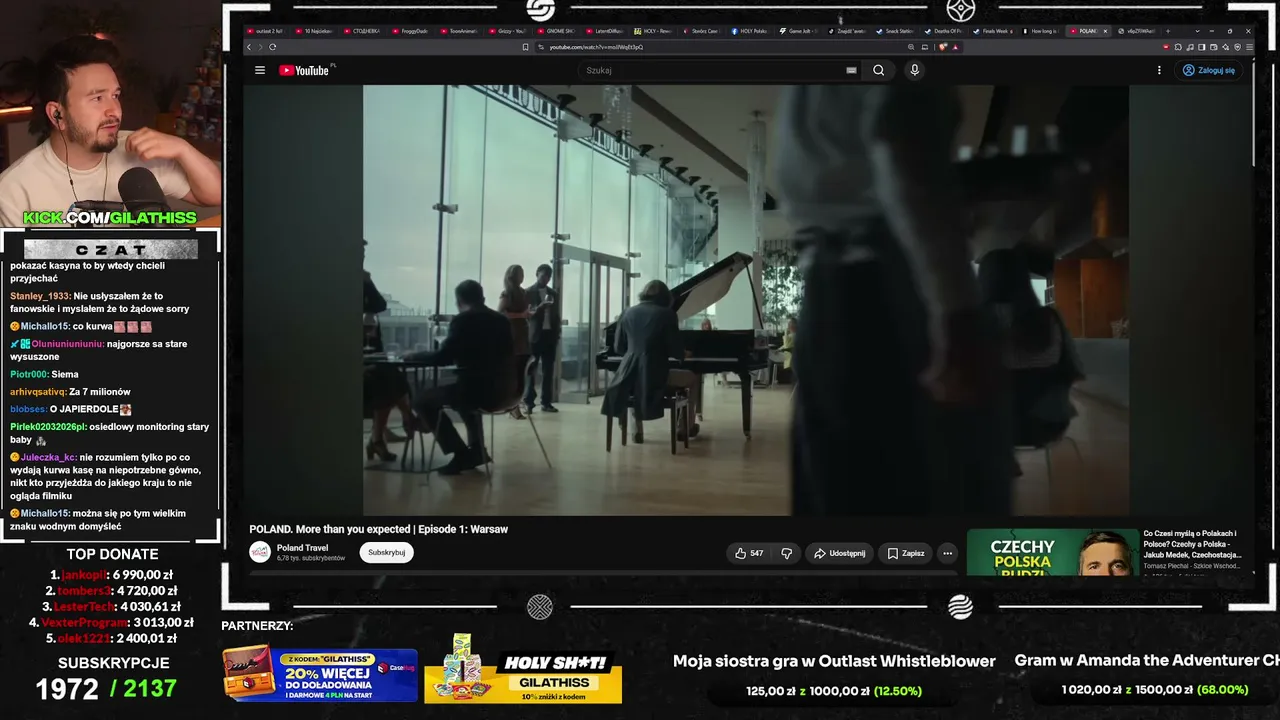The width and height of the screenshot is (1280, 720).
Task: Click chat message "O JAPIERDOLE" by blobses
Action: coord(91,409)
